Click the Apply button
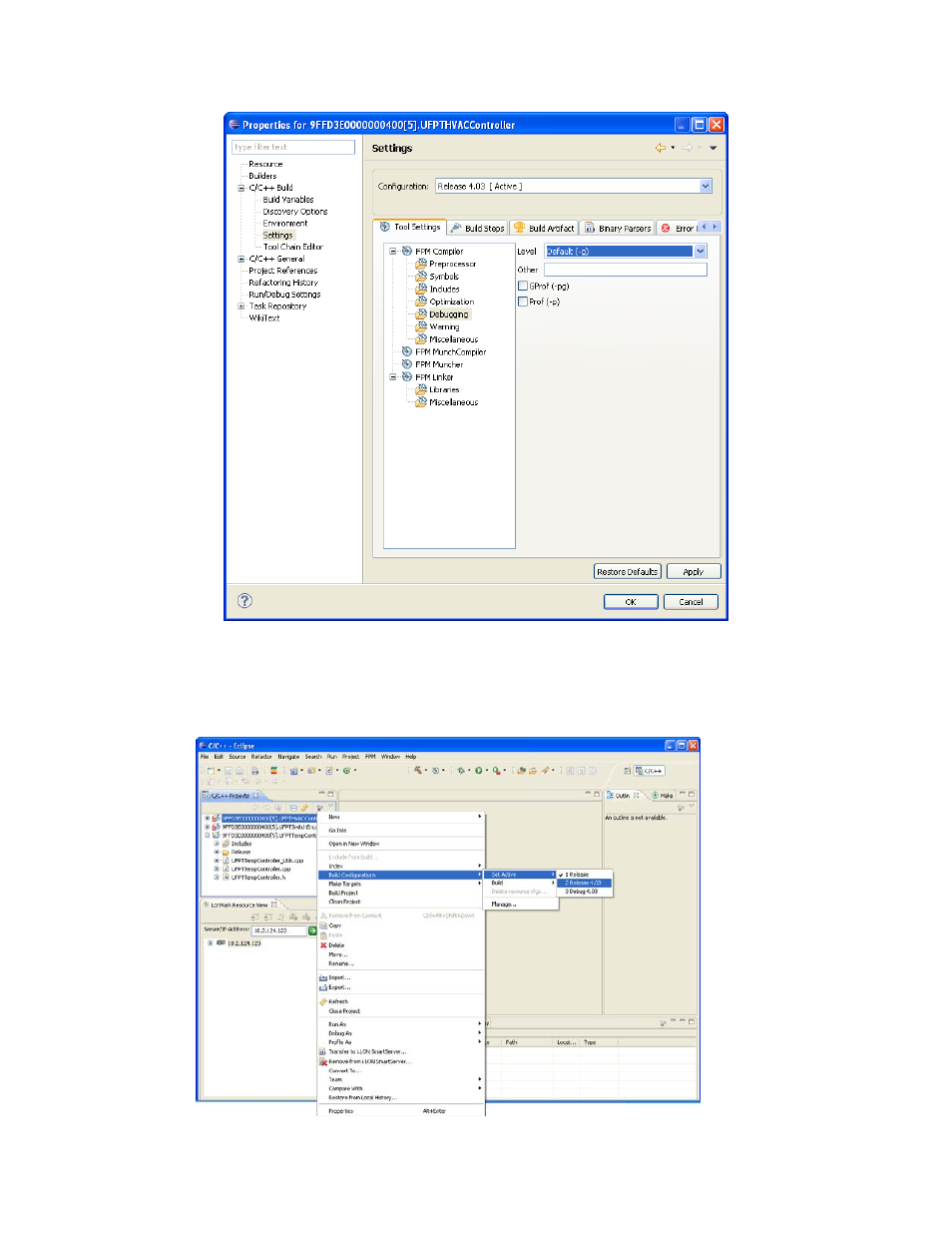This screenshot has height=1233, width=952. (693, 572)
